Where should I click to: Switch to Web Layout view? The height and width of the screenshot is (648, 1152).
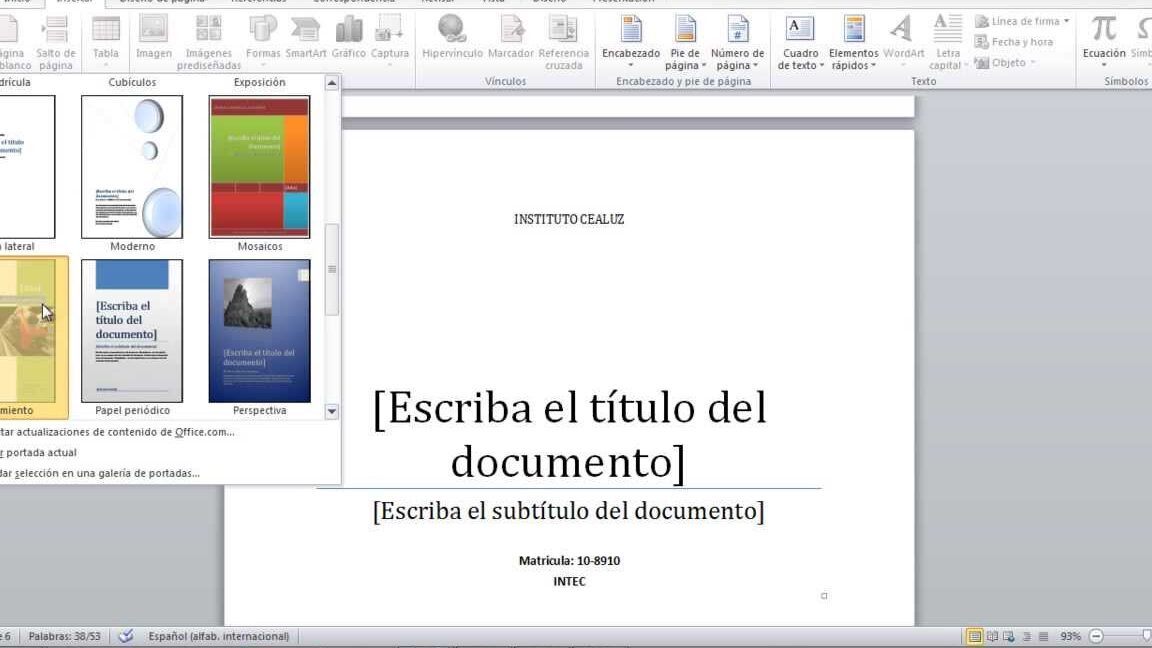(x=1009, y=636)
